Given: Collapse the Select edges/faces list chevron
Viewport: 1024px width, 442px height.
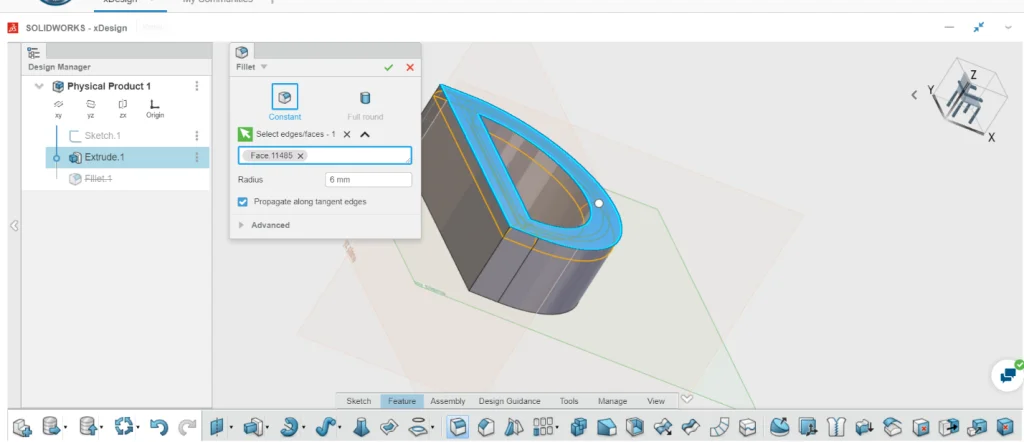Looking at the screenshot, I should pos(365,134).
